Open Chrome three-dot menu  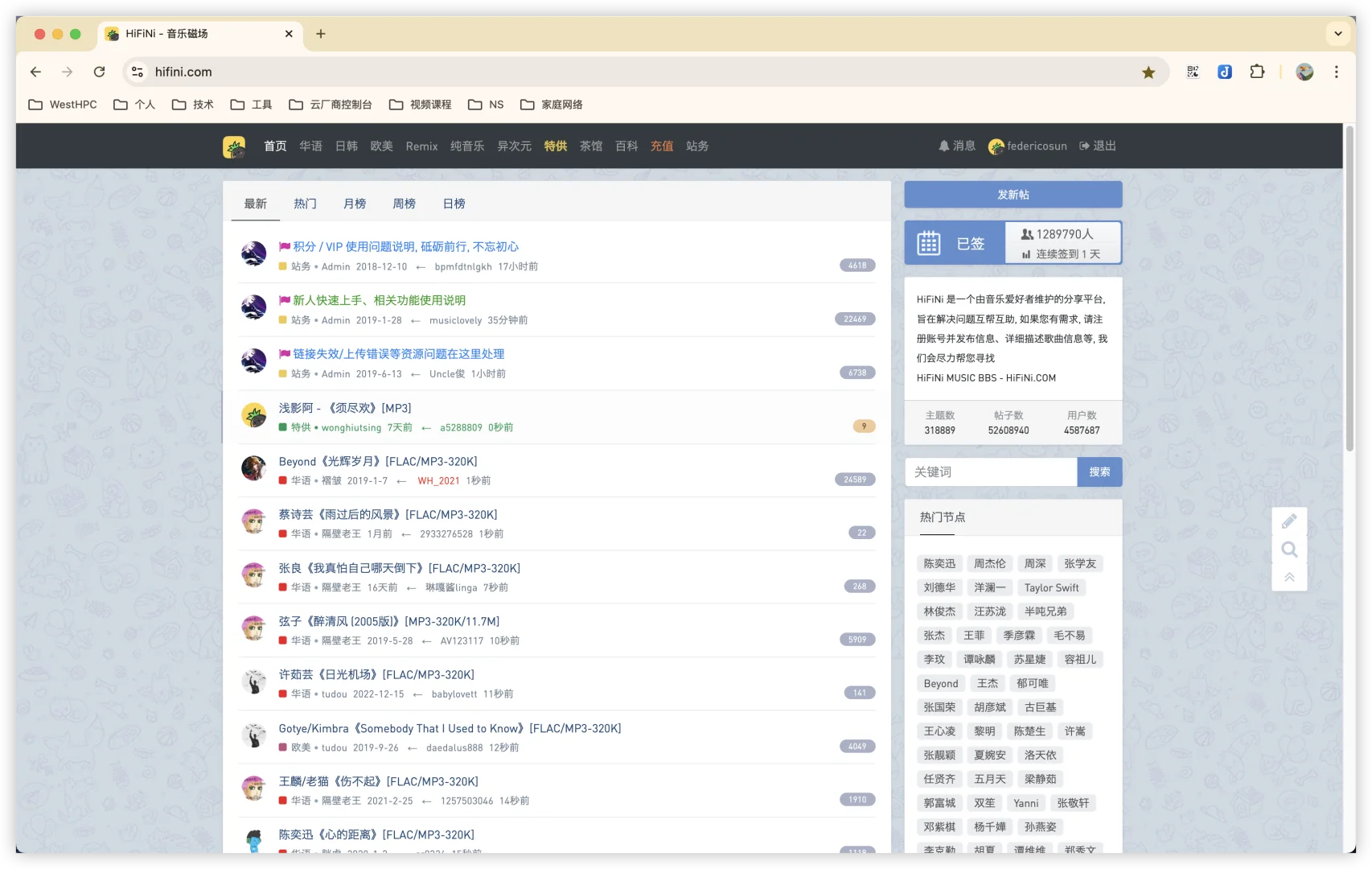[x=1337, y=72]
